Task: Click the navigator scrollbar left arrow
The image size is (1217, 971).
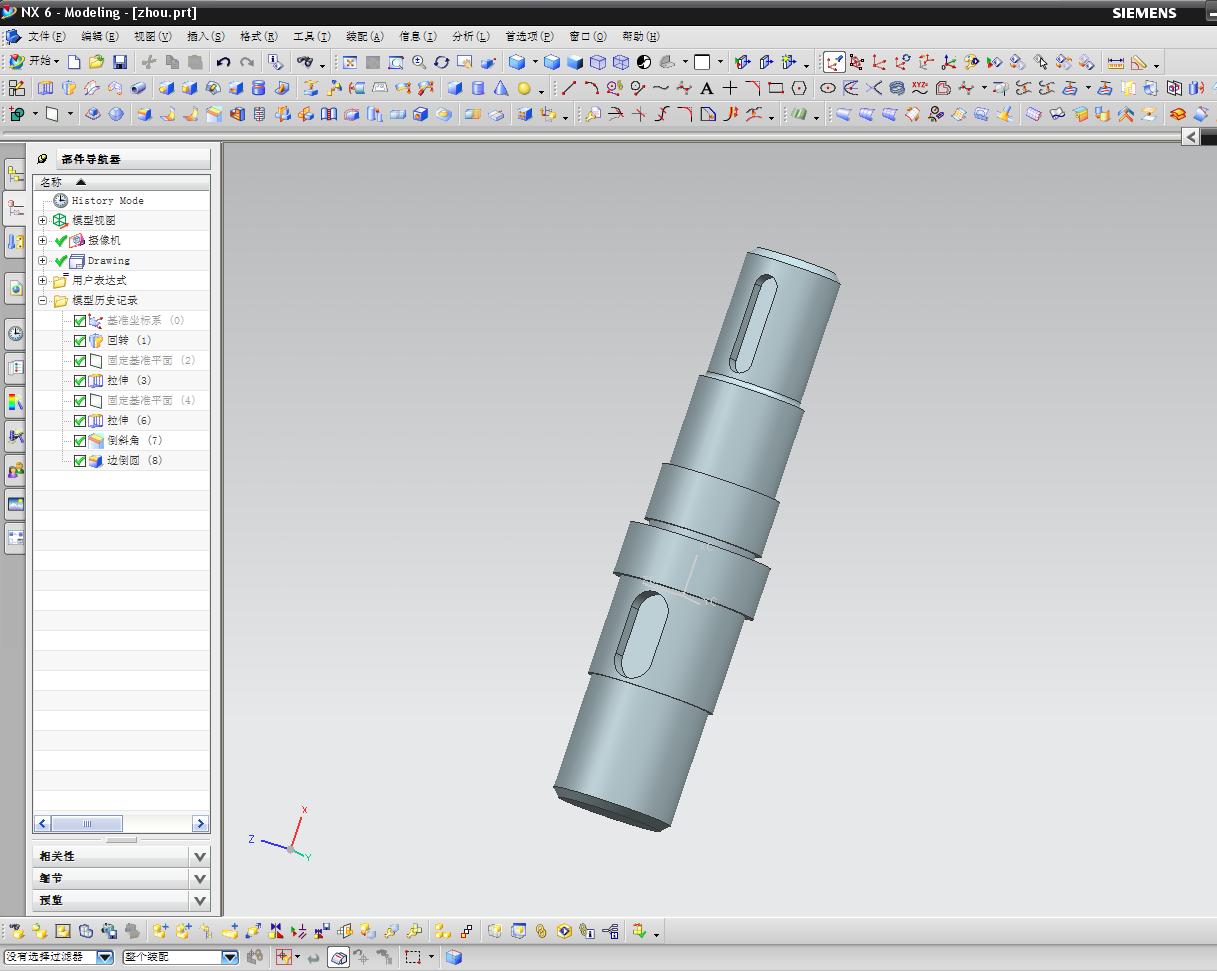Action: 43,824
